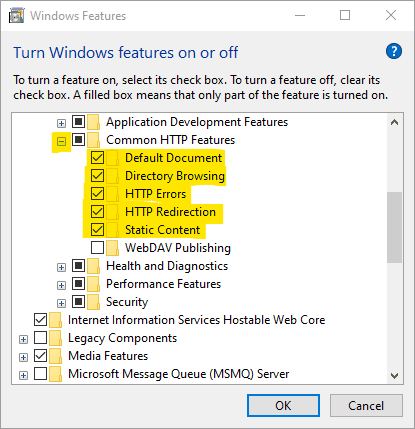Viewport: 415px width, 429px height.
Task: Click the folder icon beside Application Development Features
Action: [x=94, y=122]
